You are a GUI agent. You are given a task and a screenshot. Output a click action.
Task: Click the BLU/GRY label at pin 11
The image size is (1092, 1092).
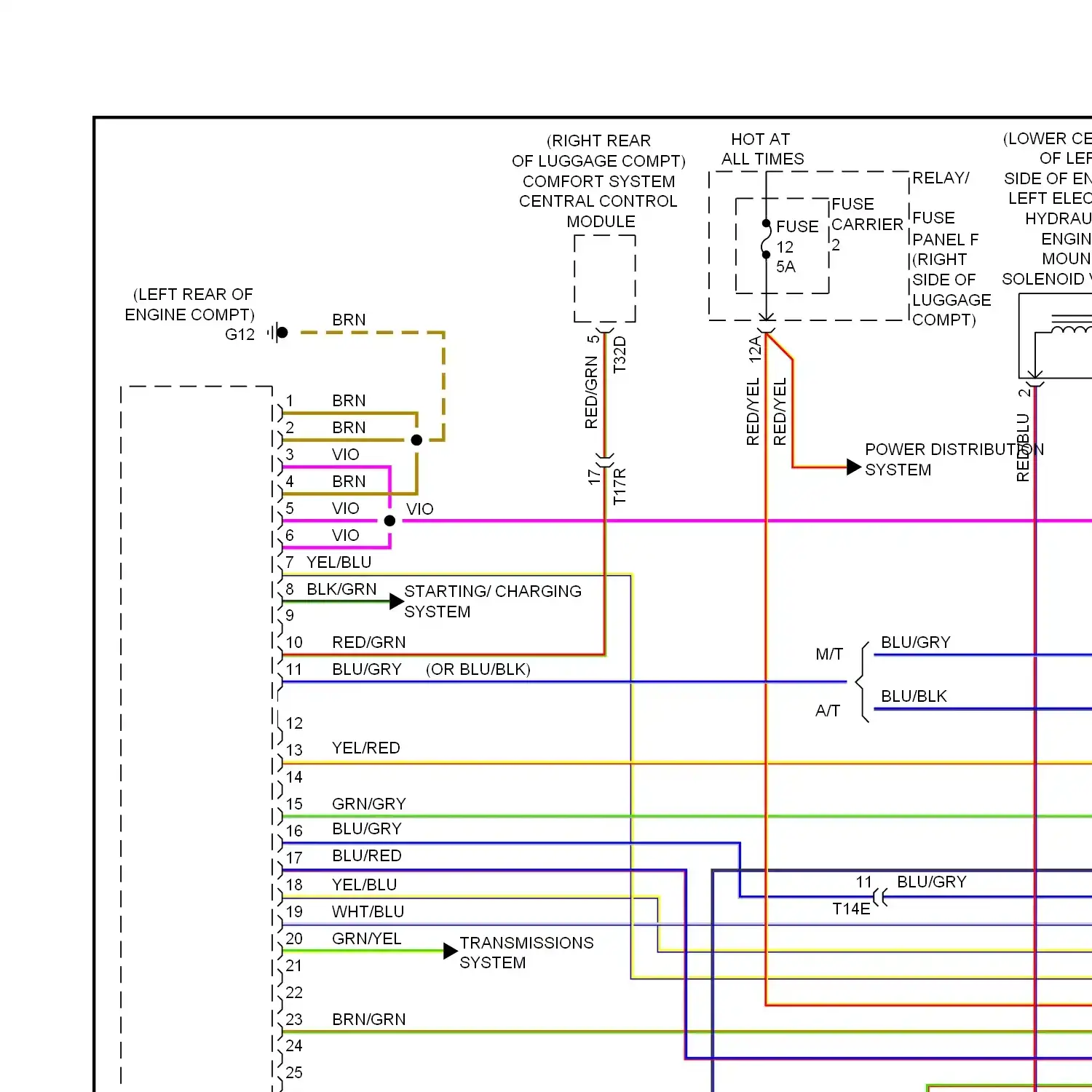point(367,669)
